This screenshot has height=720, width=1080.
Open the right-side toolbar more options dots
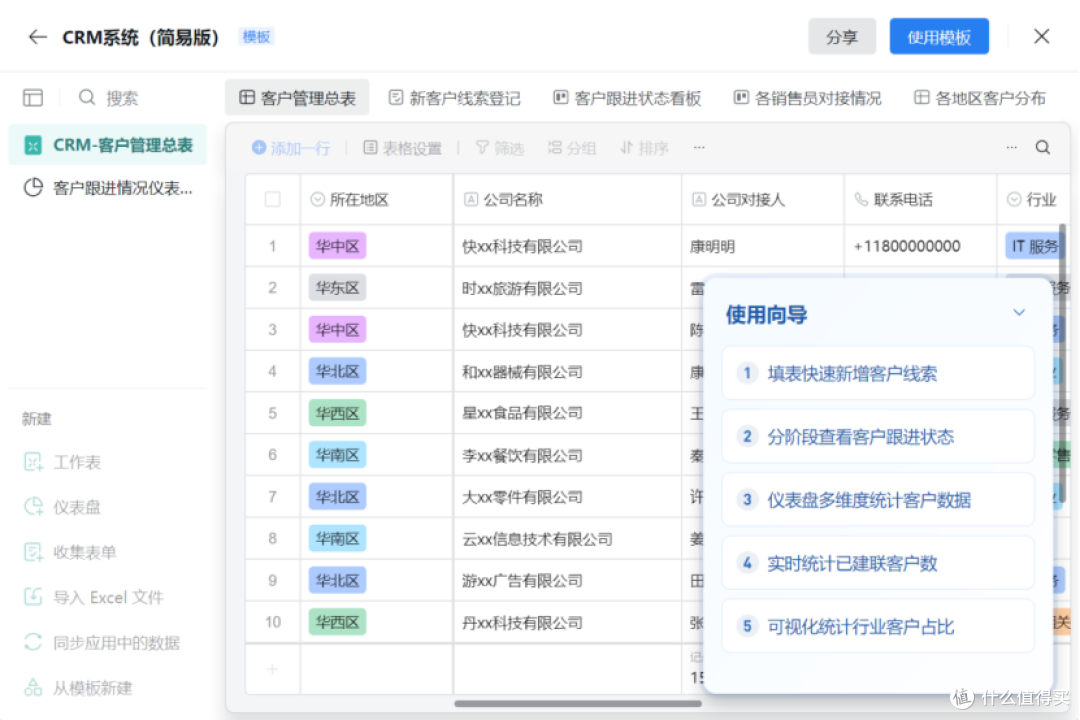1011,147
